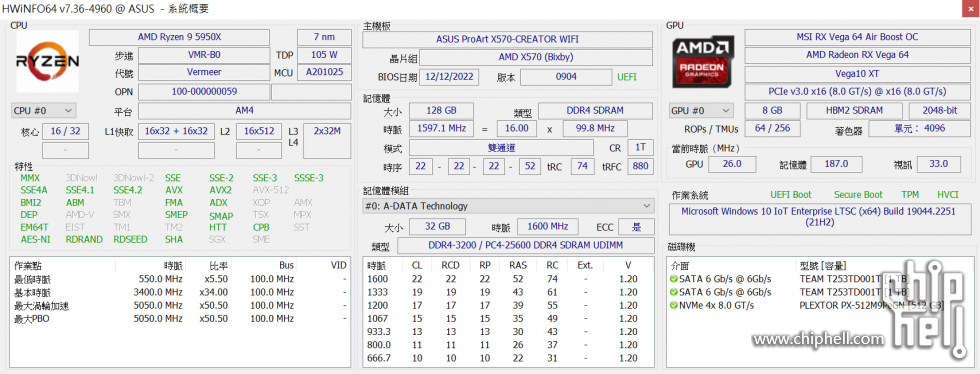Click the module size 32 GB field
Image resolution: width=980 pixels, height=374 pixels.
(x=438, y=226)
